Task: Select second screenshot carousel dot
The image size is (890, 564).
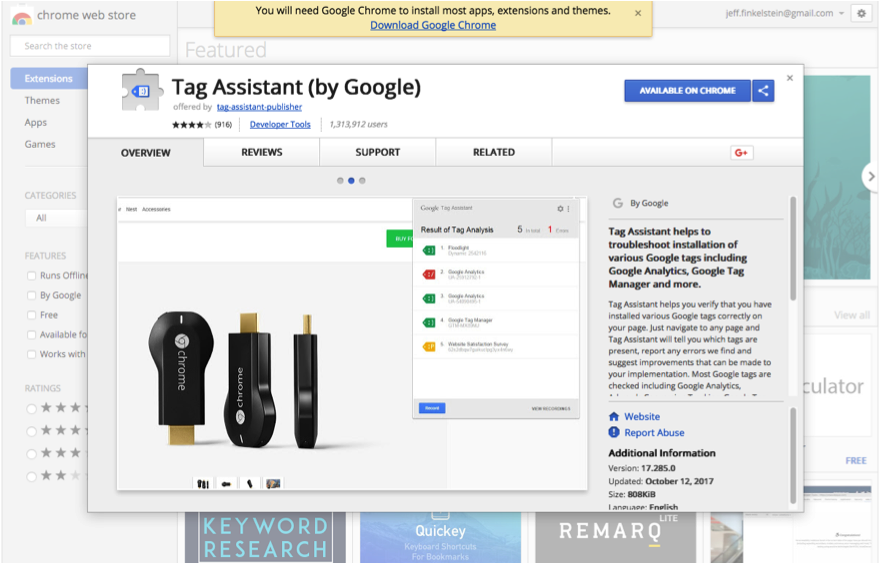Action: coord(351,181)
